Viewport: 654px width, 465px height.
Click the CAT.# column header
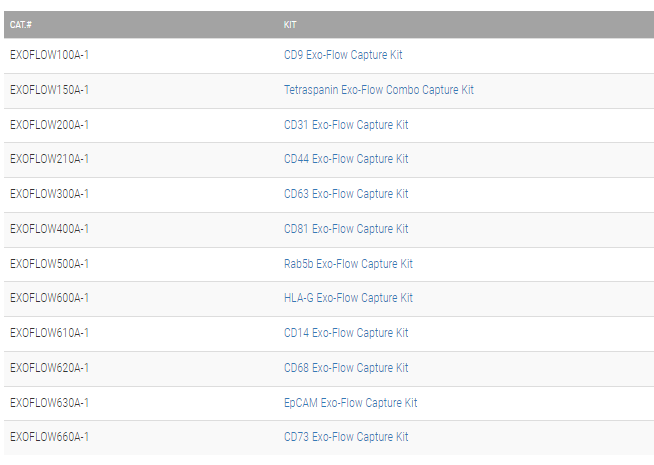point(20,24)
